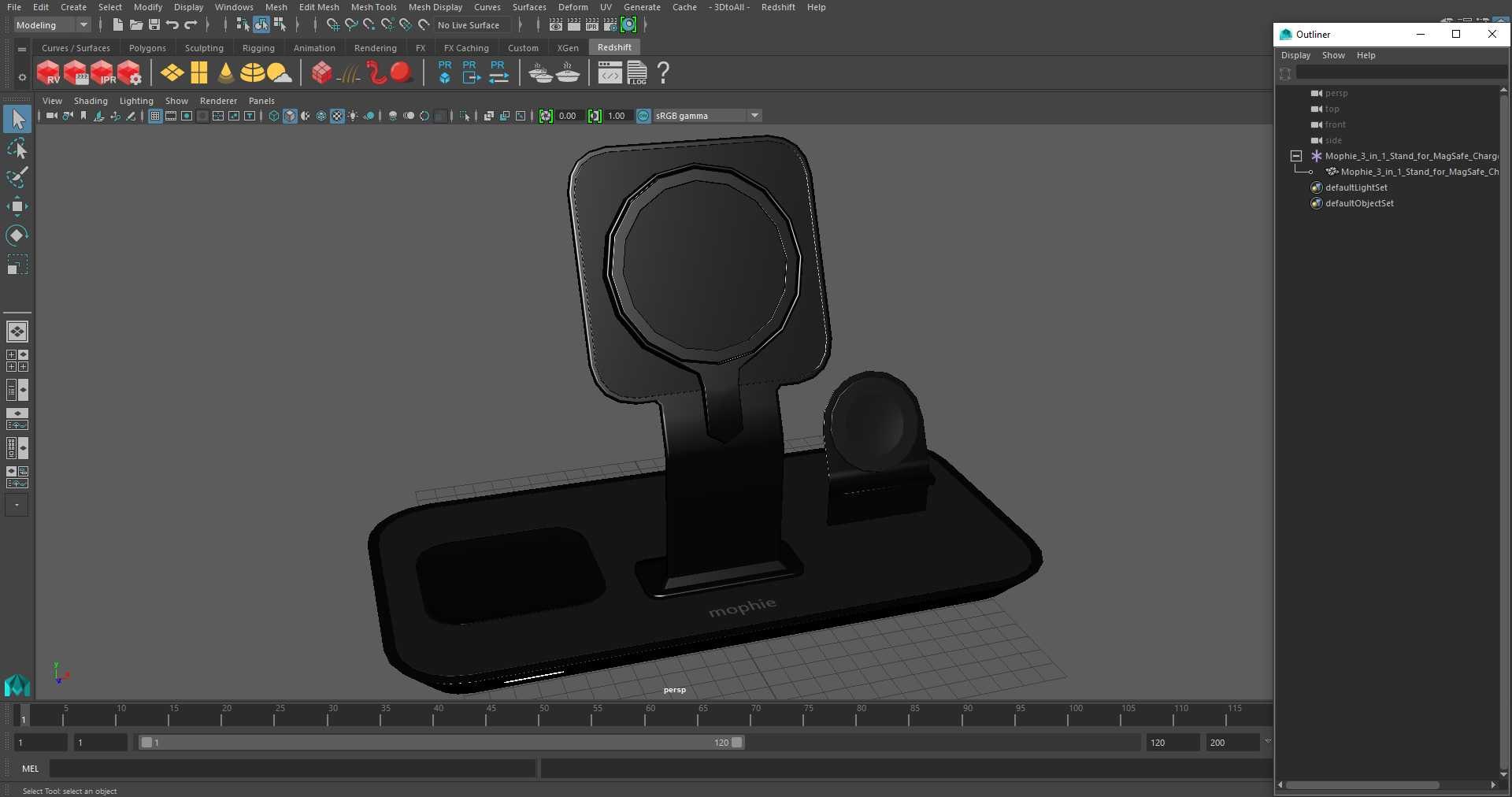Open Redshift render settings cube icon

click(x=129, y=73)
